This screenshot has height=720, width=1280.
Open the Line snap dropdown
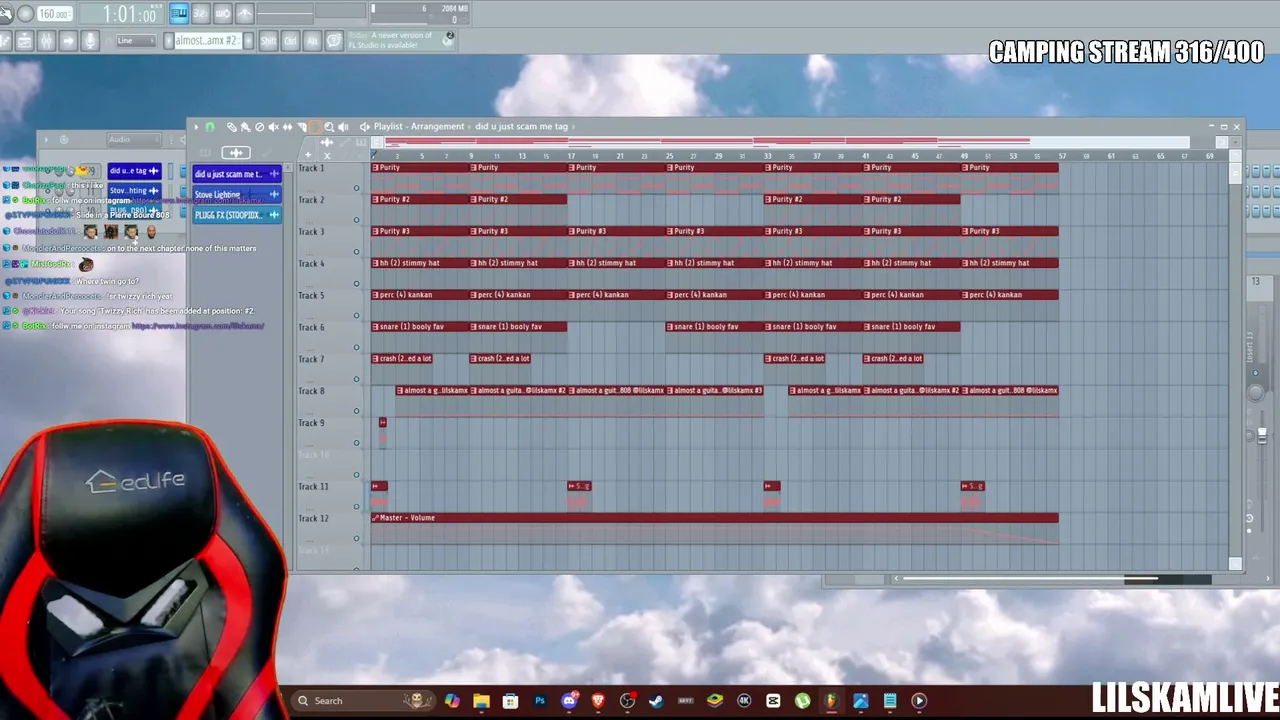point(134,41)
